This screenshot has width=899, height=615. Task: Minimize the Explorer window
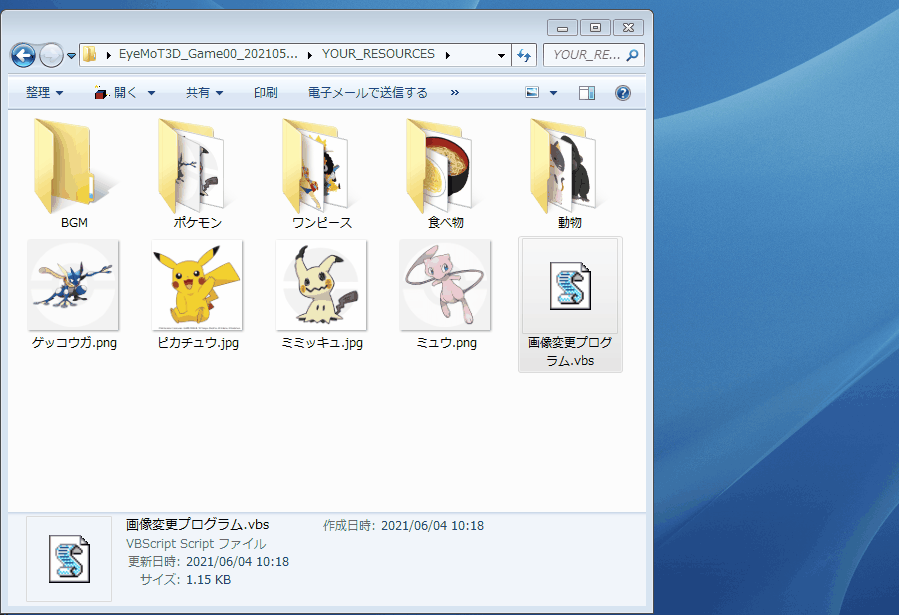562,28
